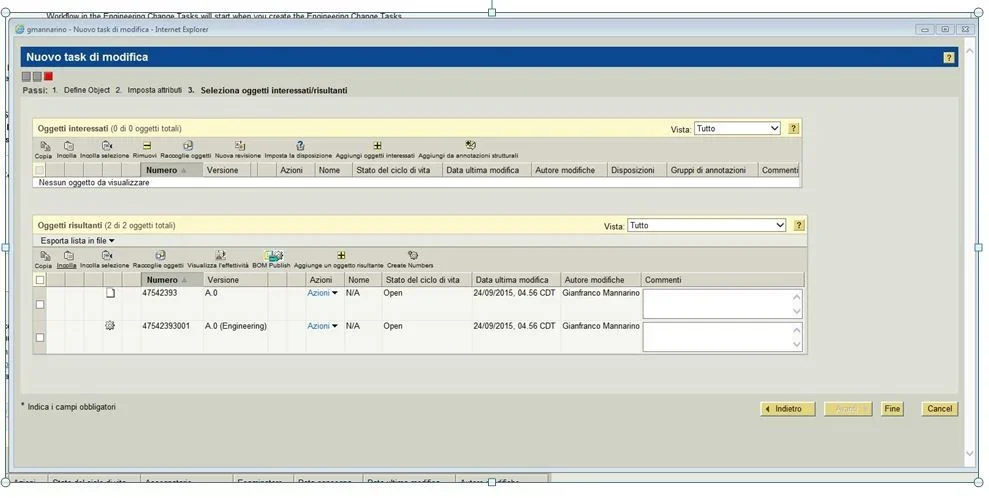Tick checkbox for object 47542393
This screenshot has width=989, height=498.
point(40,304)
